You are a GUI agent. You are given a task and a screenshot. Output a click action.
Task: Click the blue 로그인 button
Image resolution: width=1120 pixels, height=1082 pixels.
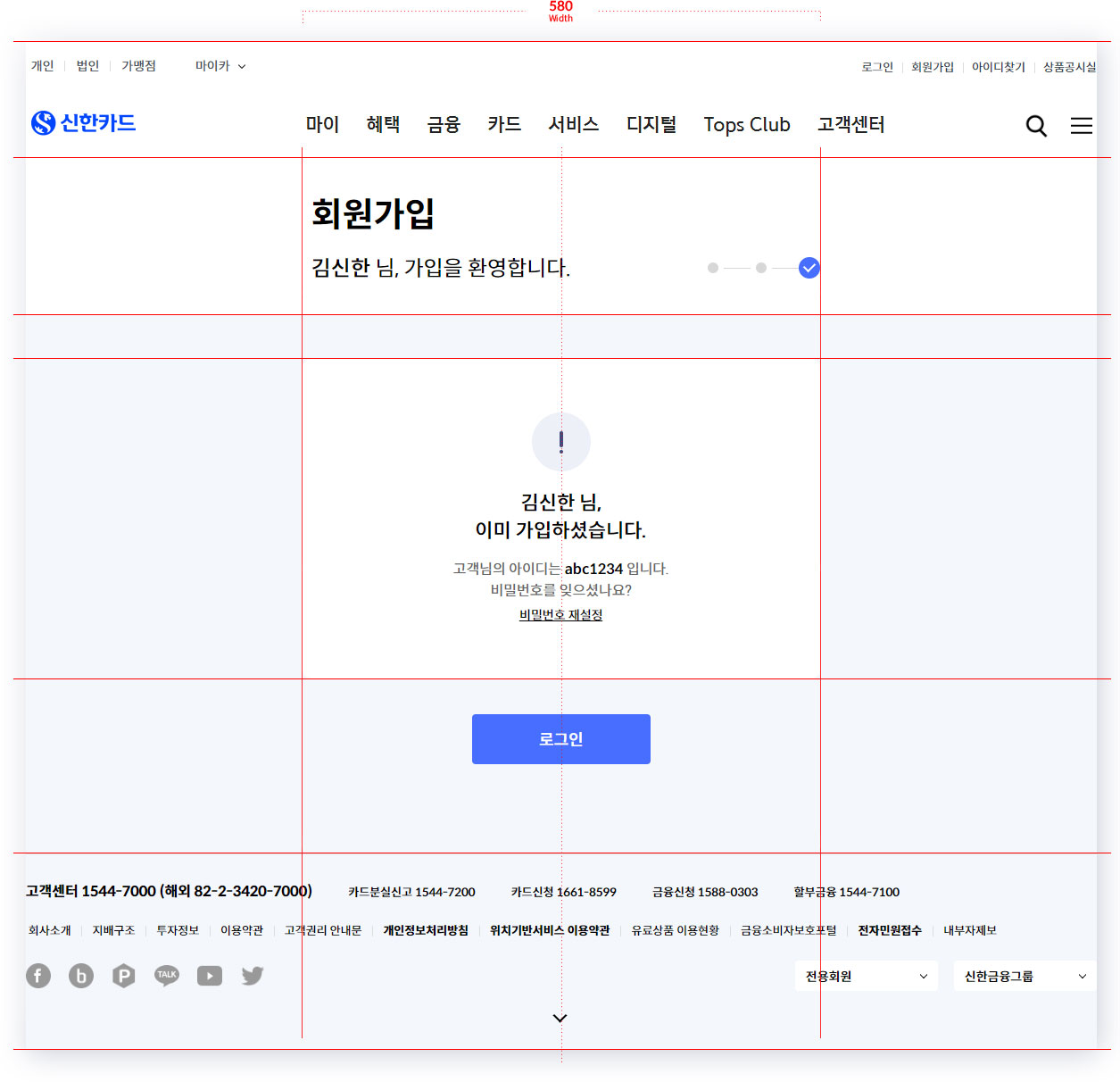coord(561,739)
